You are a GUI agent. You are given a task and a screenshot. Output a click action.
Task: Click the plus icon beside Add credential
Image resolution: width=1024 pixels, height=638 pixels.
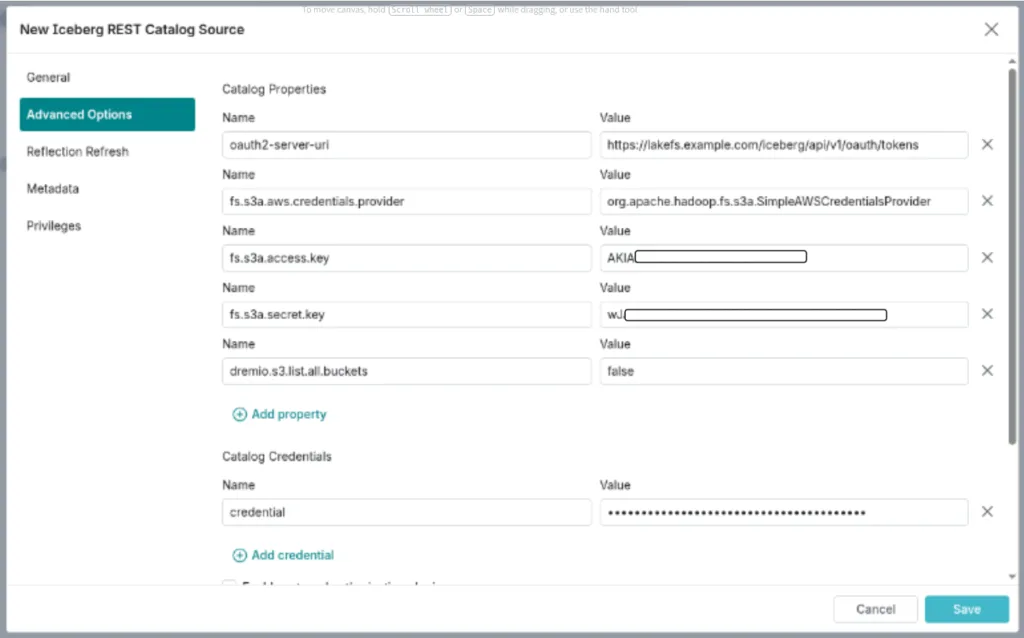coord(239,555)
